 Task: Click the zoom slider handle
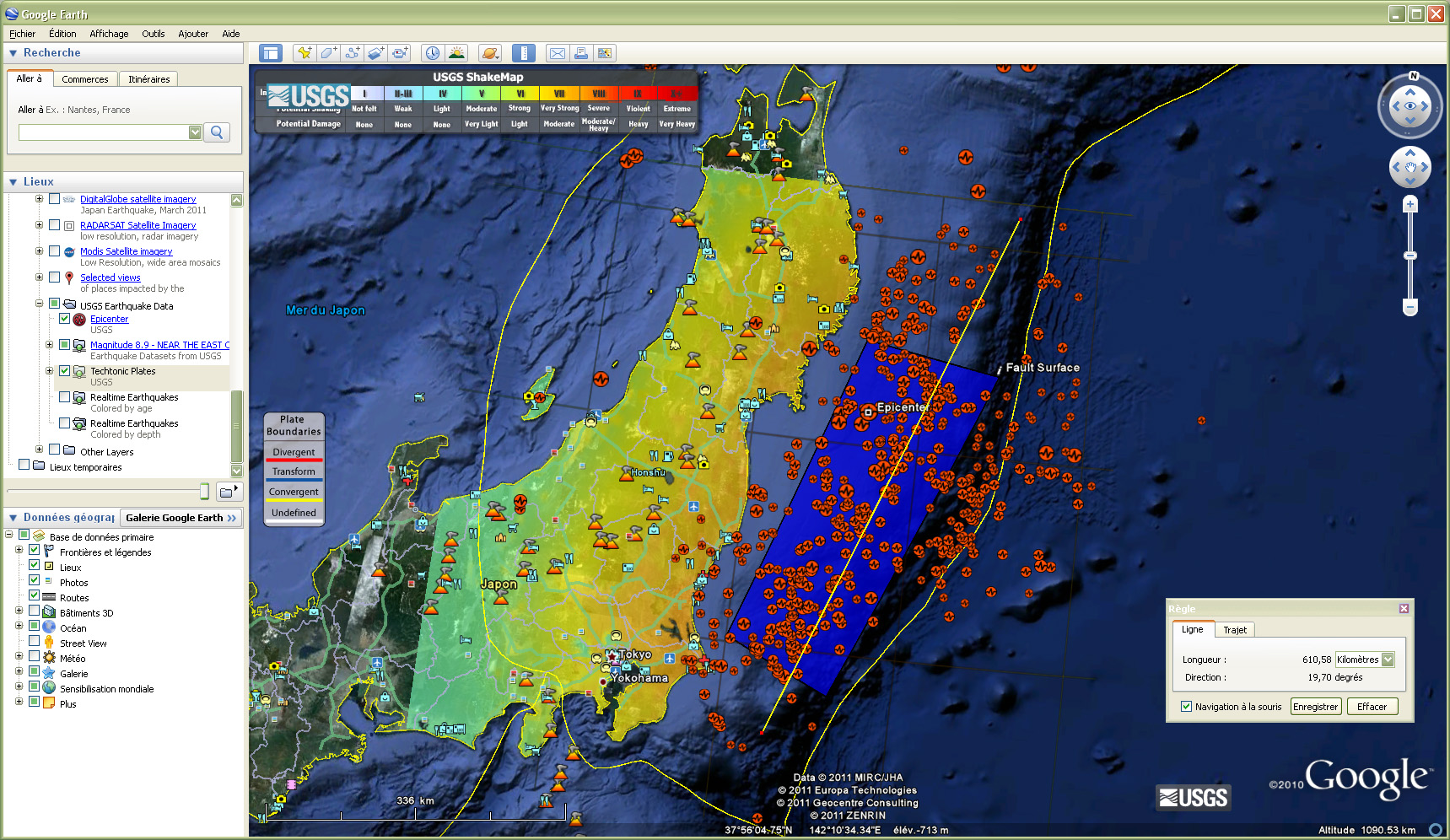[1410, 255]
